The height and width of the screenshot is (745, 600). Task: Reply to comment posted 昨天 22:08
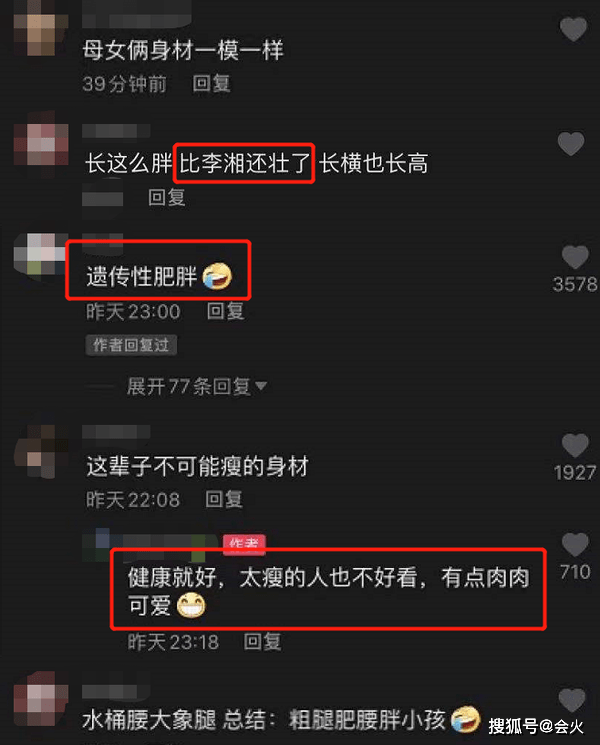tap(224, 499)
